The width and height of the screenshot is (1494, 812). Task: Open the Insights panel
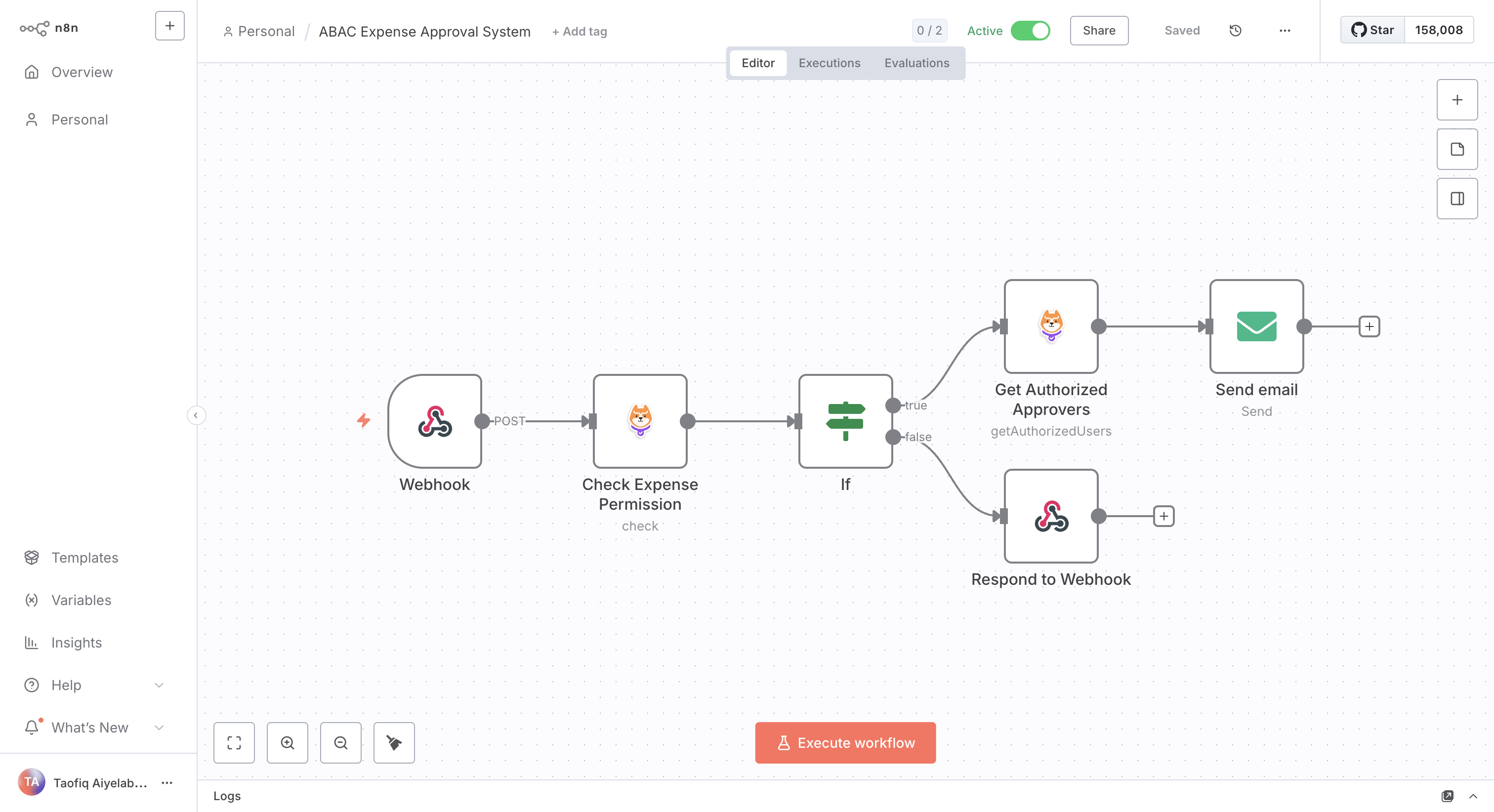tap(76, 642)
